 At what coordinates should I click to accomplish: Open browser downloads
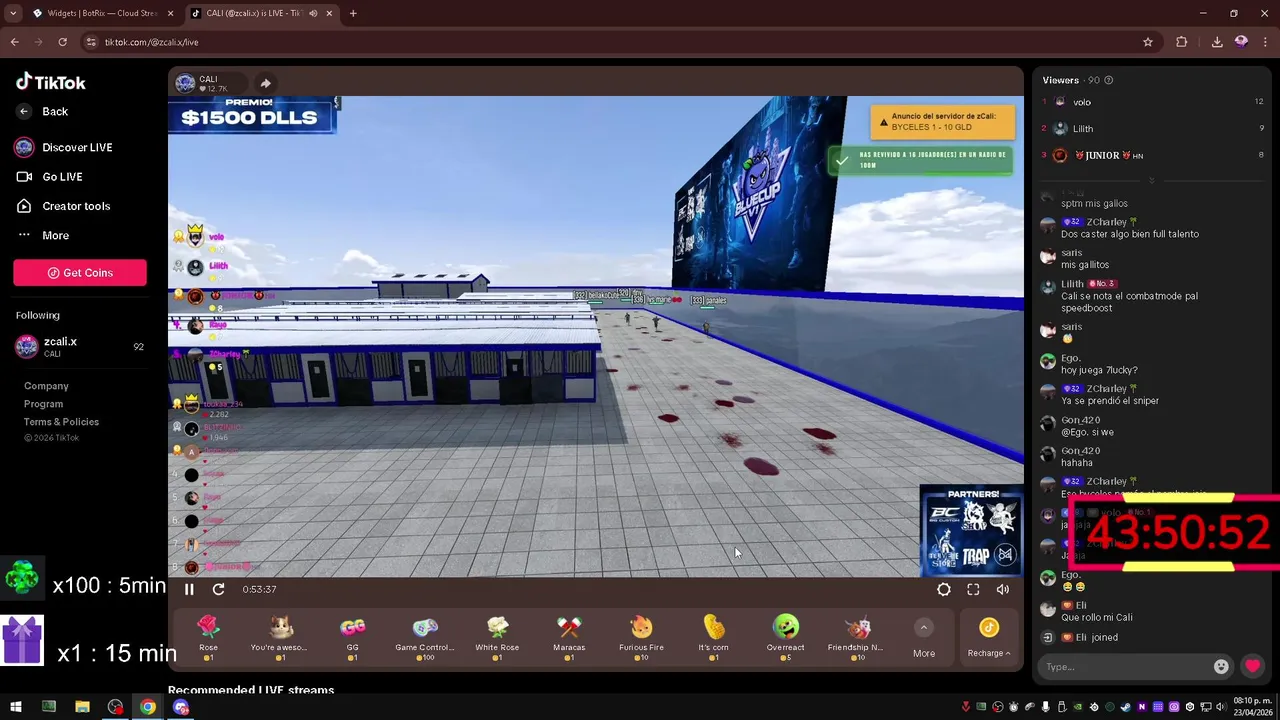coord(1217,42)
